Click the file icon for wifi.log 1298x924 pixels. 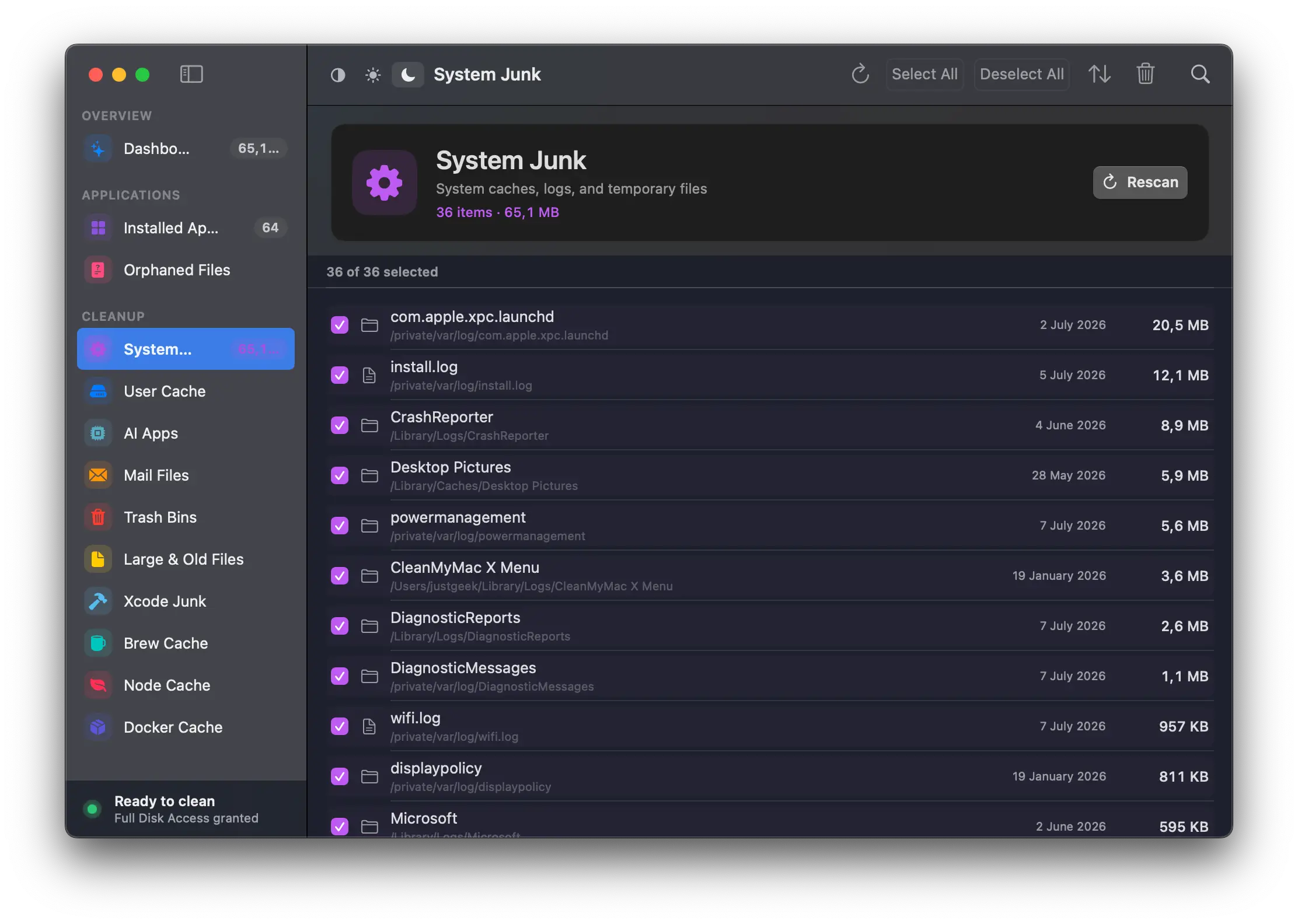[369, 726]
